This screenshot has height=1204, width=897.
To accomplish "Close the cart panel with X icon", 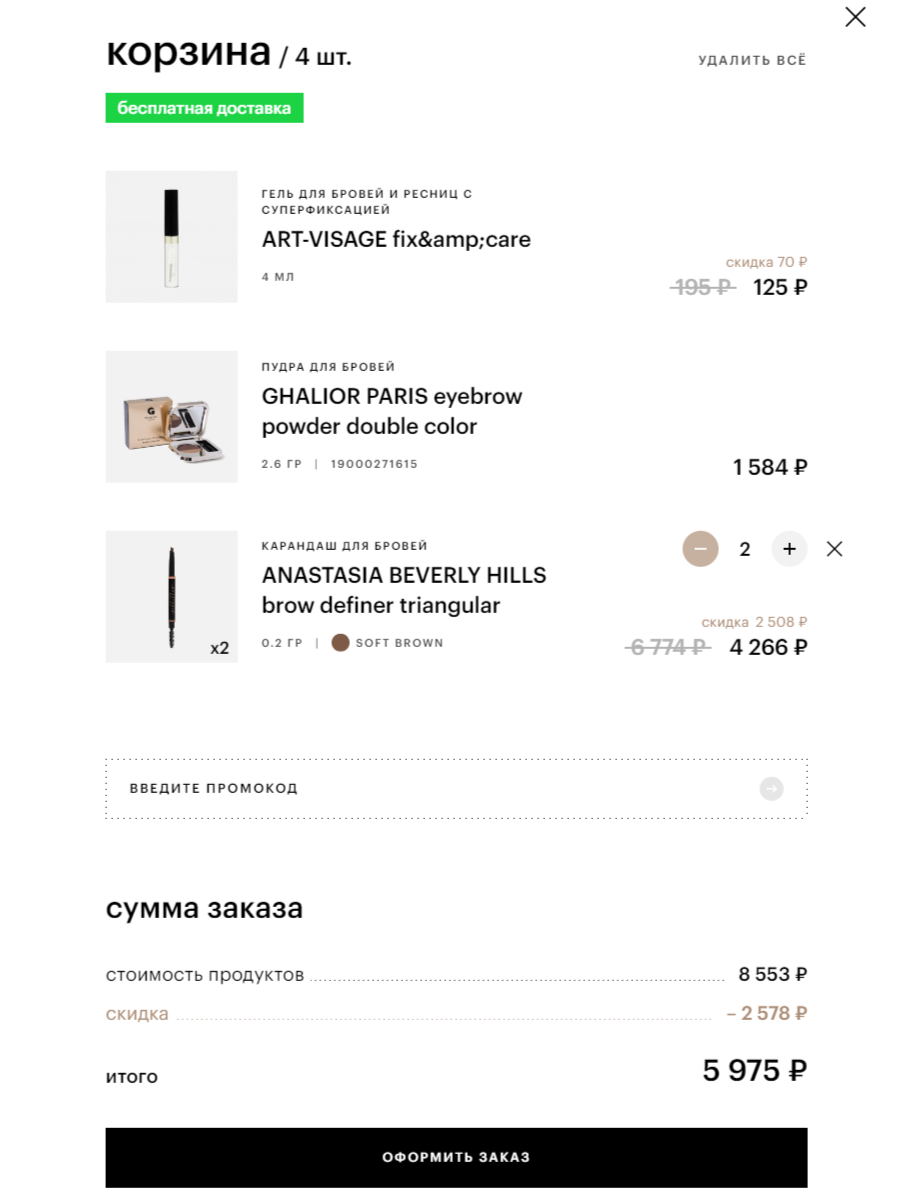I will (x=855, y=17).
